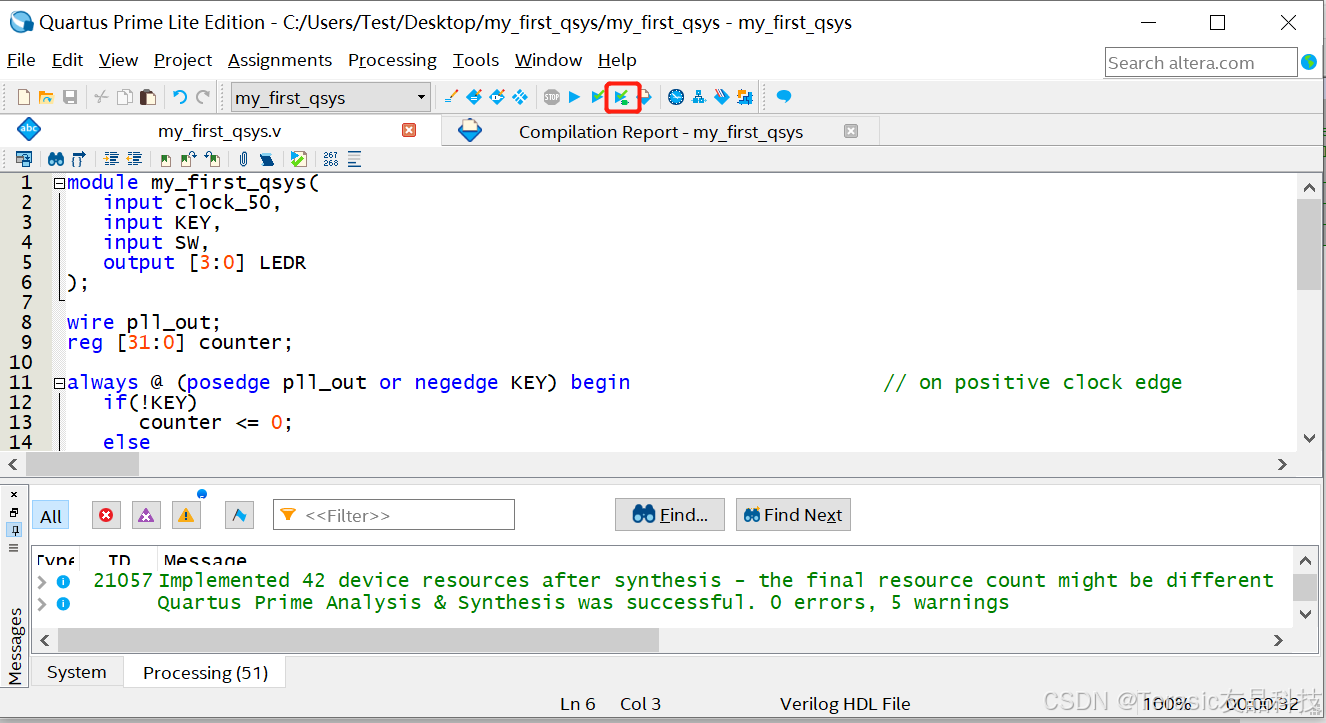Switch to Compilation Report tab
The height and width of the screenshot is (723, 1326).
[x=660, y=131]
